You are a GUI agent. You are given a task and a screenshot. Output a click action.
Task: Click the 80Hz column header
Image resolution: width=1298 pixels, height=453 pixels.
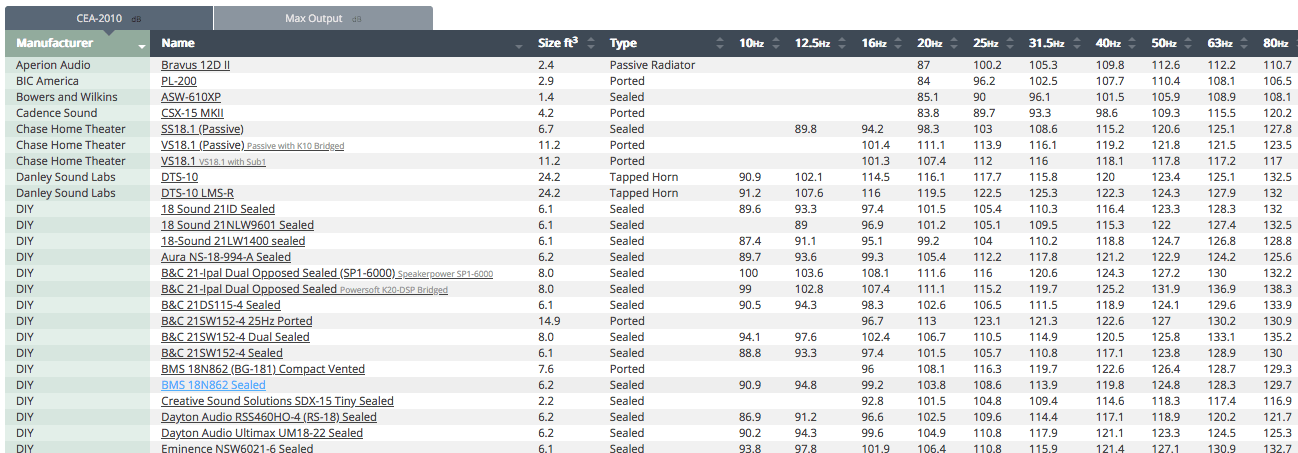1276,44
